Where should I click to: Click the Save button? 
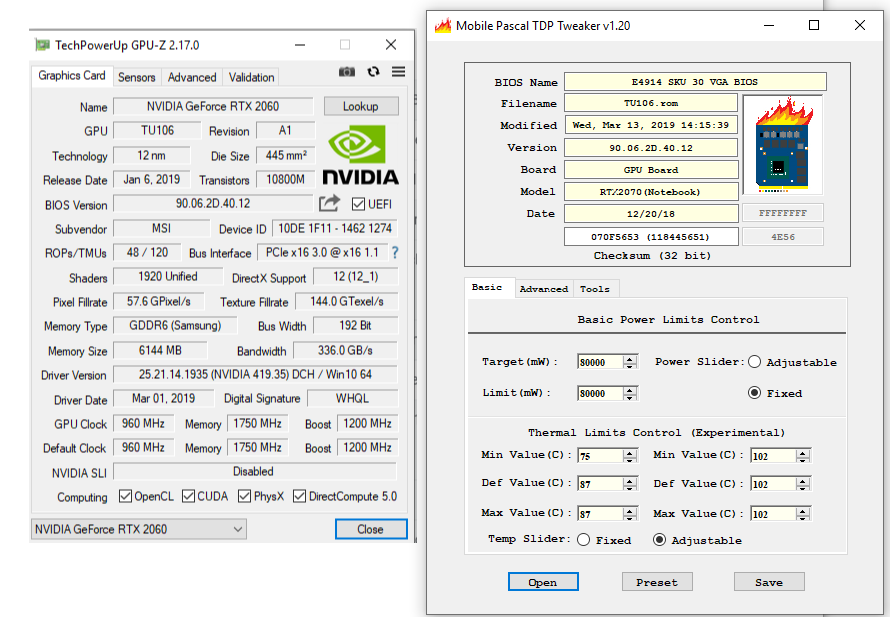point(769,582)
